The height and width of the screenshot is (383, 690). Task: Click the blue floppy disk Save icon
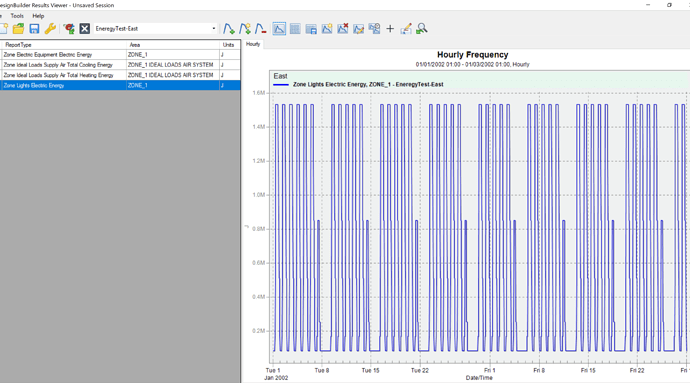34,29
